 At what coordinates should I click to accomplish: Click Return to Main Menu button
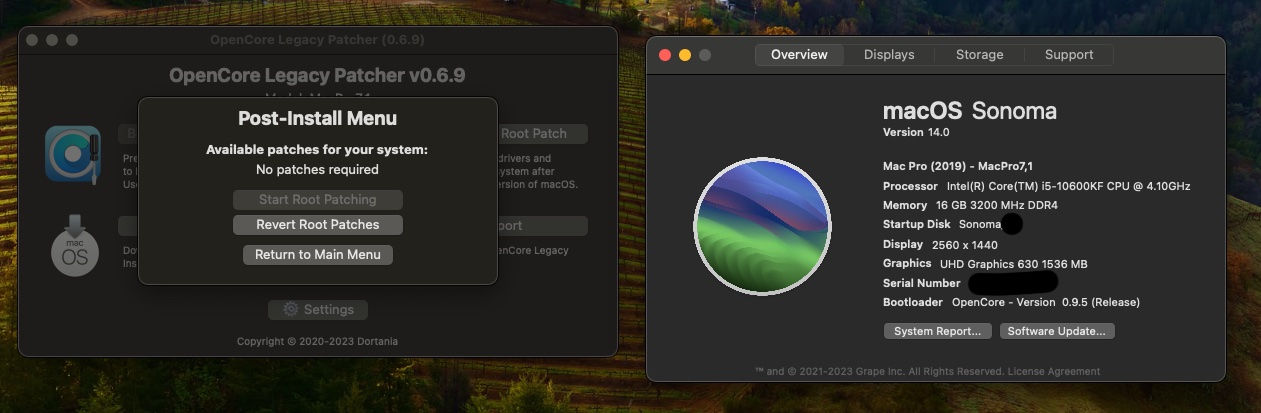pyautogui.click(x=318, y=255)
